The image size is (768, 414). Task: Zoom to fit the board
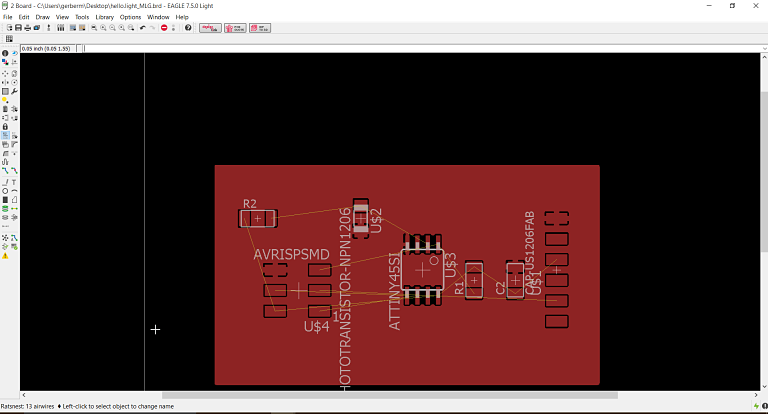(94, 28)
